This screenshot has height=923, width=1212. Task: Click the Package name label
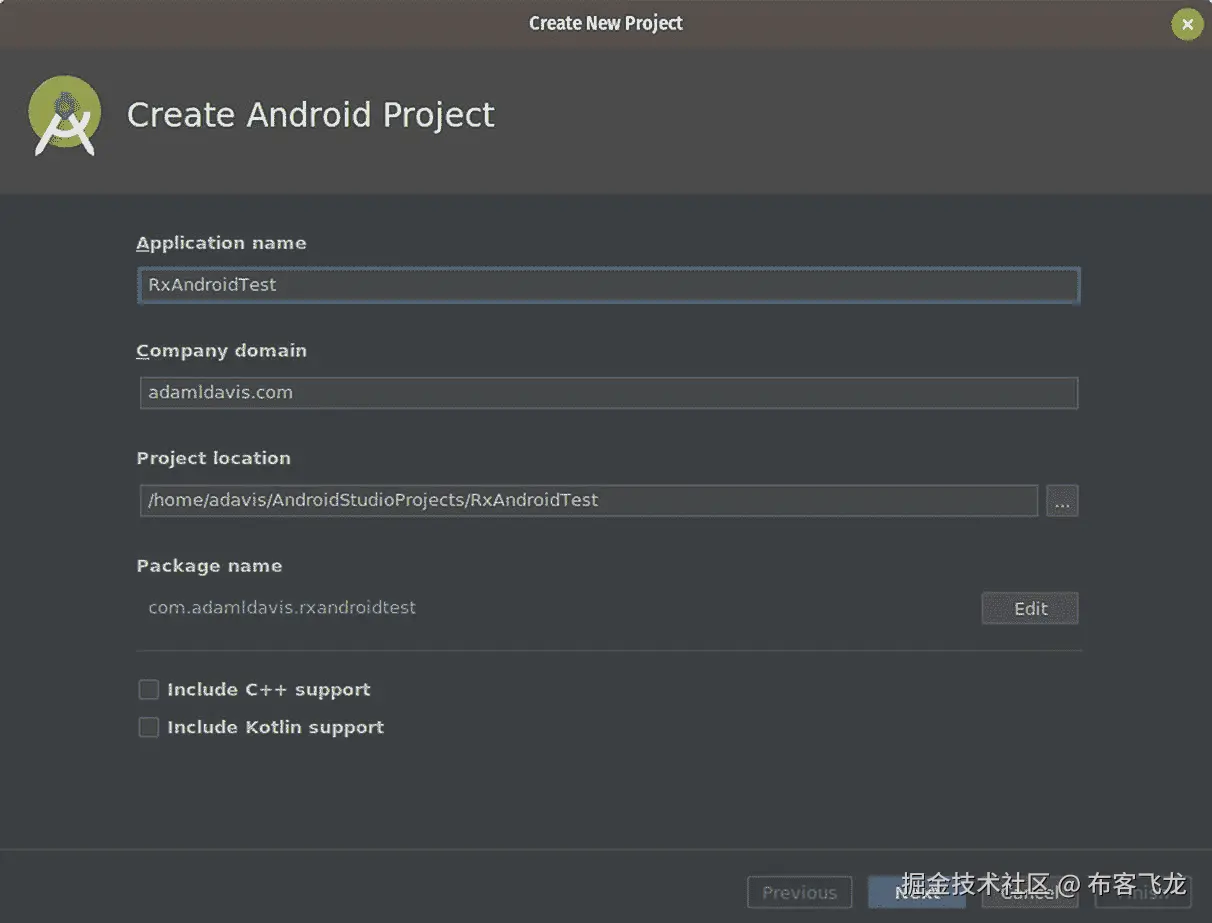click(x=209, y=566)
